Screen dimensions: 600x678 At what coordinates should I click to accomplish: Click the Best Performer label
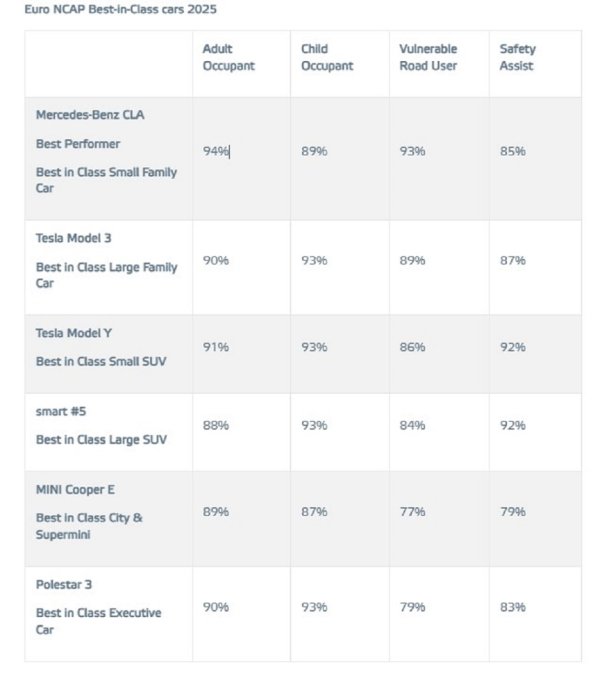click(78, 144)
